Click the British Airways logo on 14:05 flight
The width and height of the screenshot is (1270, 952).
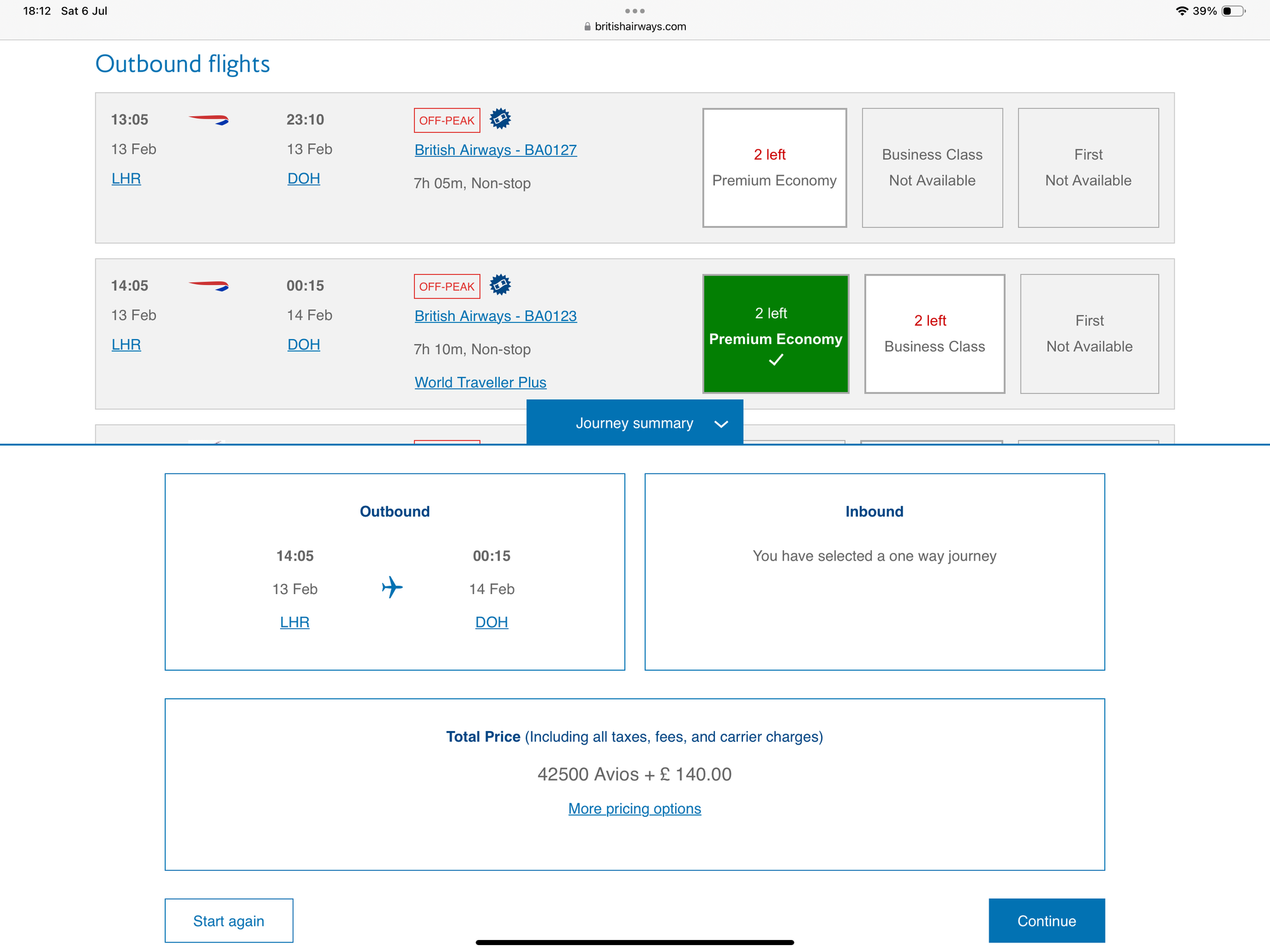(x=209, y=286)
